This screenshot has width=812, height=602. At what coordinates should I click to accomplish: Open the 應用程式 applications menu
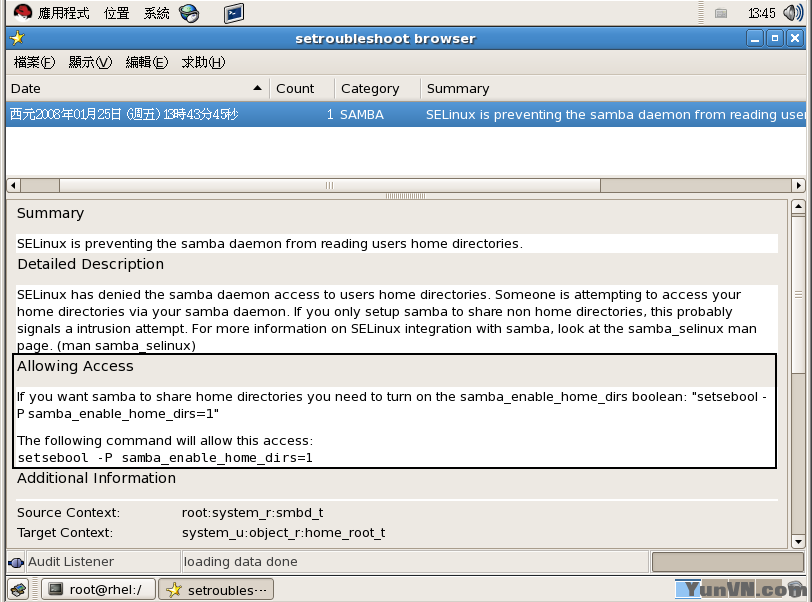click(63, 13)
